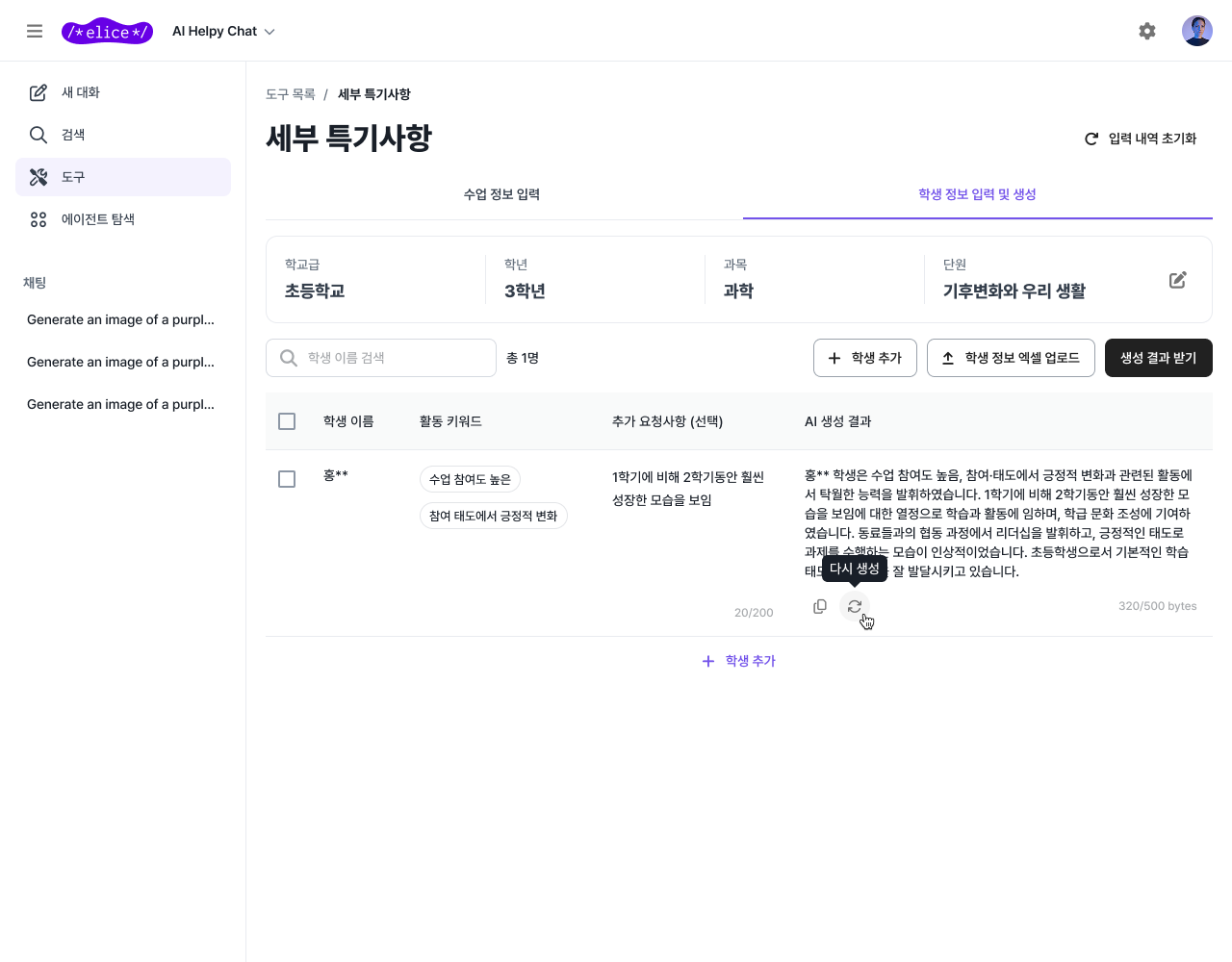Click 학생 정보 엑셀 업로드 button

[x=1011, y=358]
